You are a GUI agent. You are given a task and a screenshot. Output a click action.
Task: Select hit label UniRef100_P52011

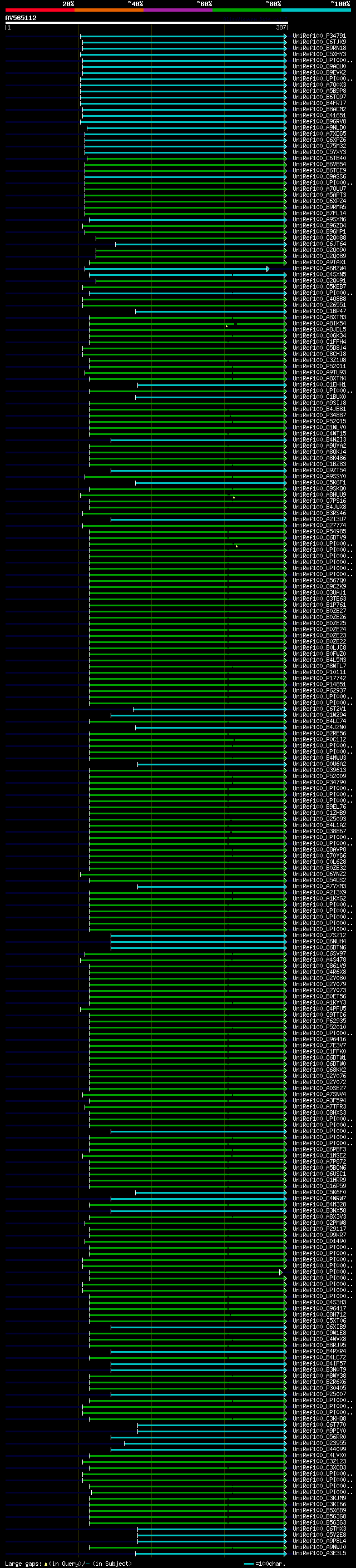[x=319, y=367]
